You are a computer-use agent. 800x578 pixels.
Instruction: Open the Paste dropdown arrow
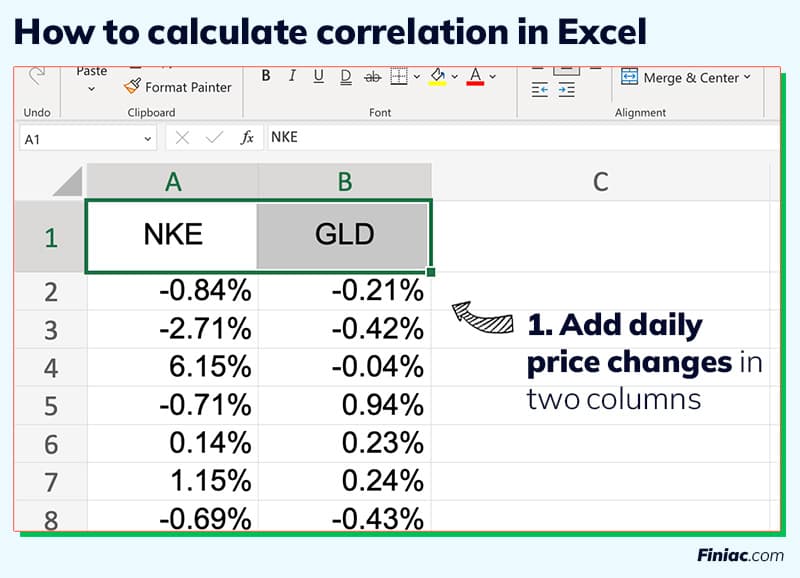pos(90,88)
